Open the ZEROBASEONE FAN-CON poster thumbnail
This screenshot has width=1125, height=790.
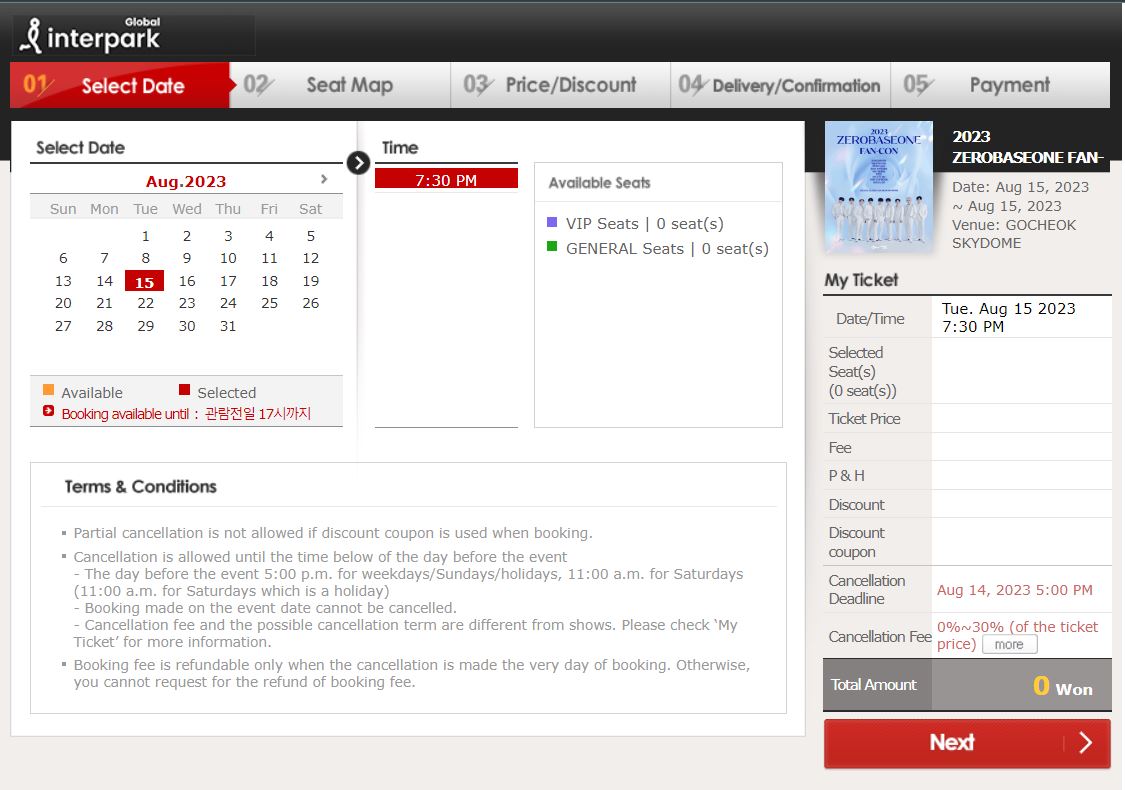point(879,187)
